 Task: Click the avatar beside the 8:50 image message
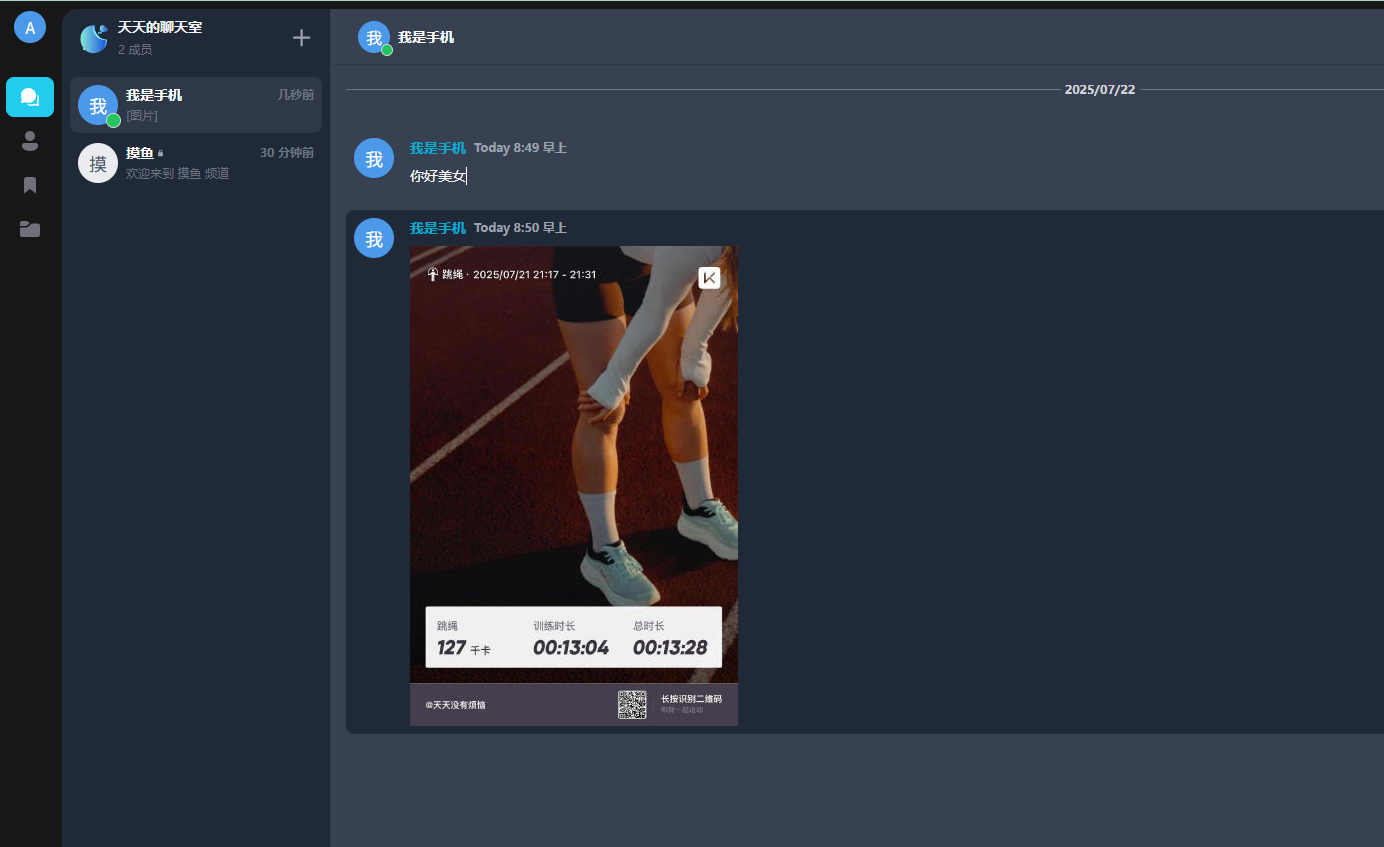[x=374, y=238]
